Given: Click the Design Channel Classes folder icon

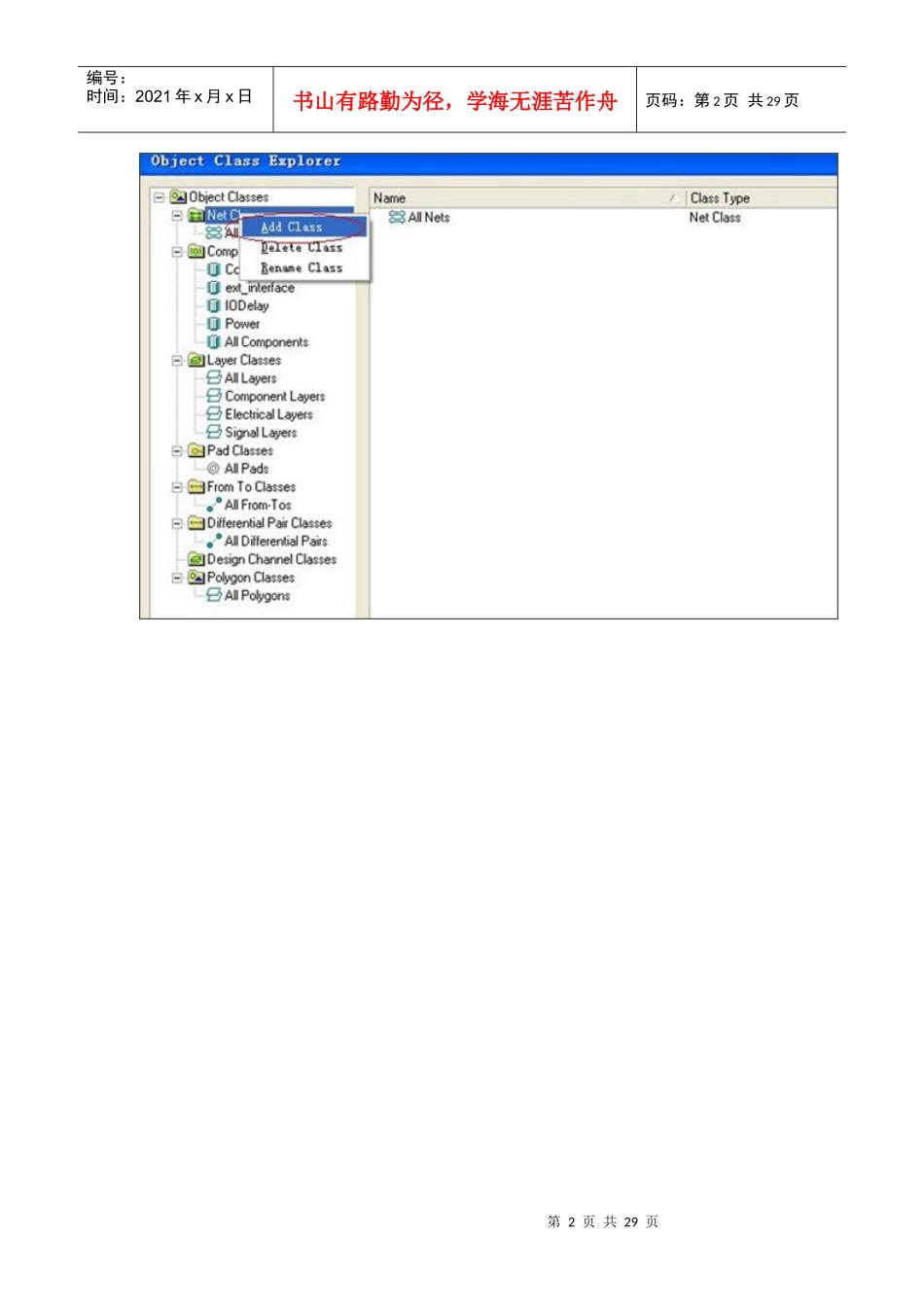Looking at the screenshot, I should click(x=196, y=559).
